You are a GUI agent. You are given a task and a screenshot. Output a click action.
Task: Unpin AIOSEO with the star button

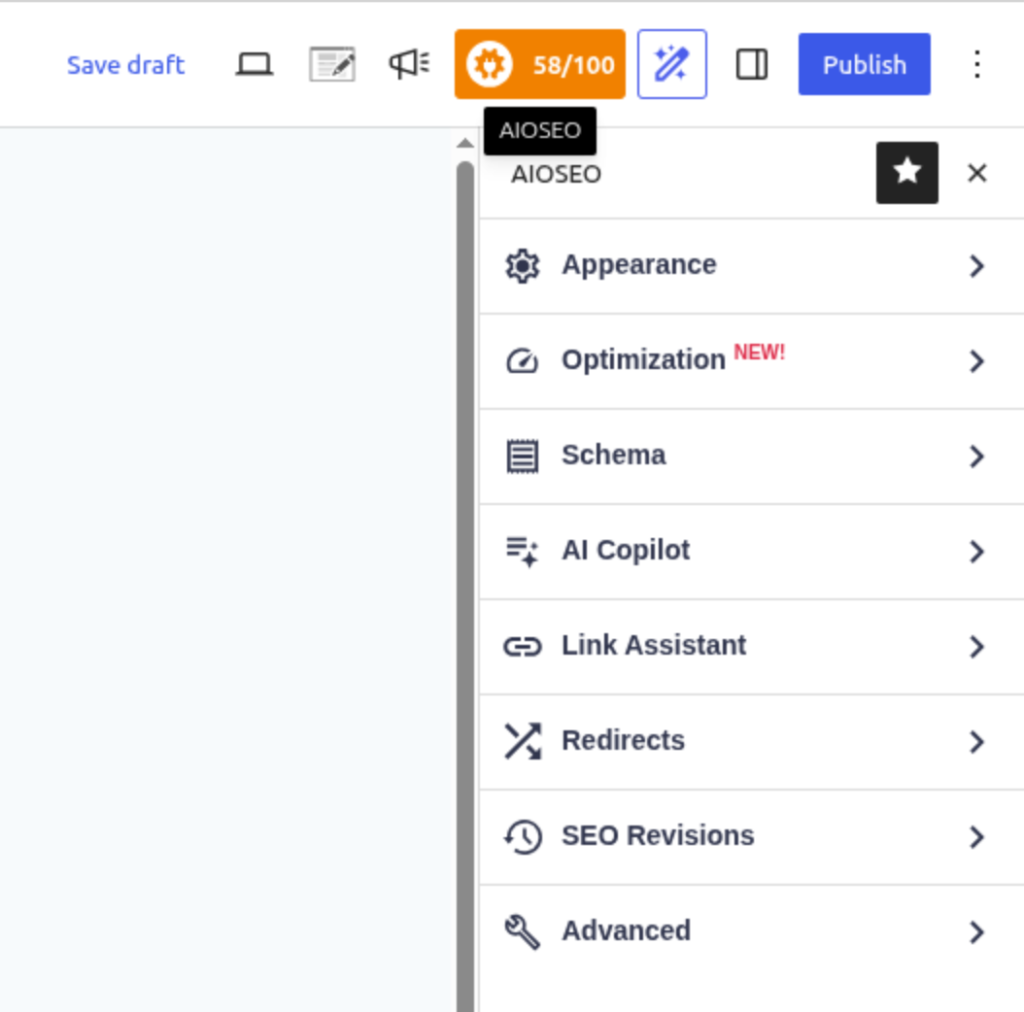(x=907, y=173)
